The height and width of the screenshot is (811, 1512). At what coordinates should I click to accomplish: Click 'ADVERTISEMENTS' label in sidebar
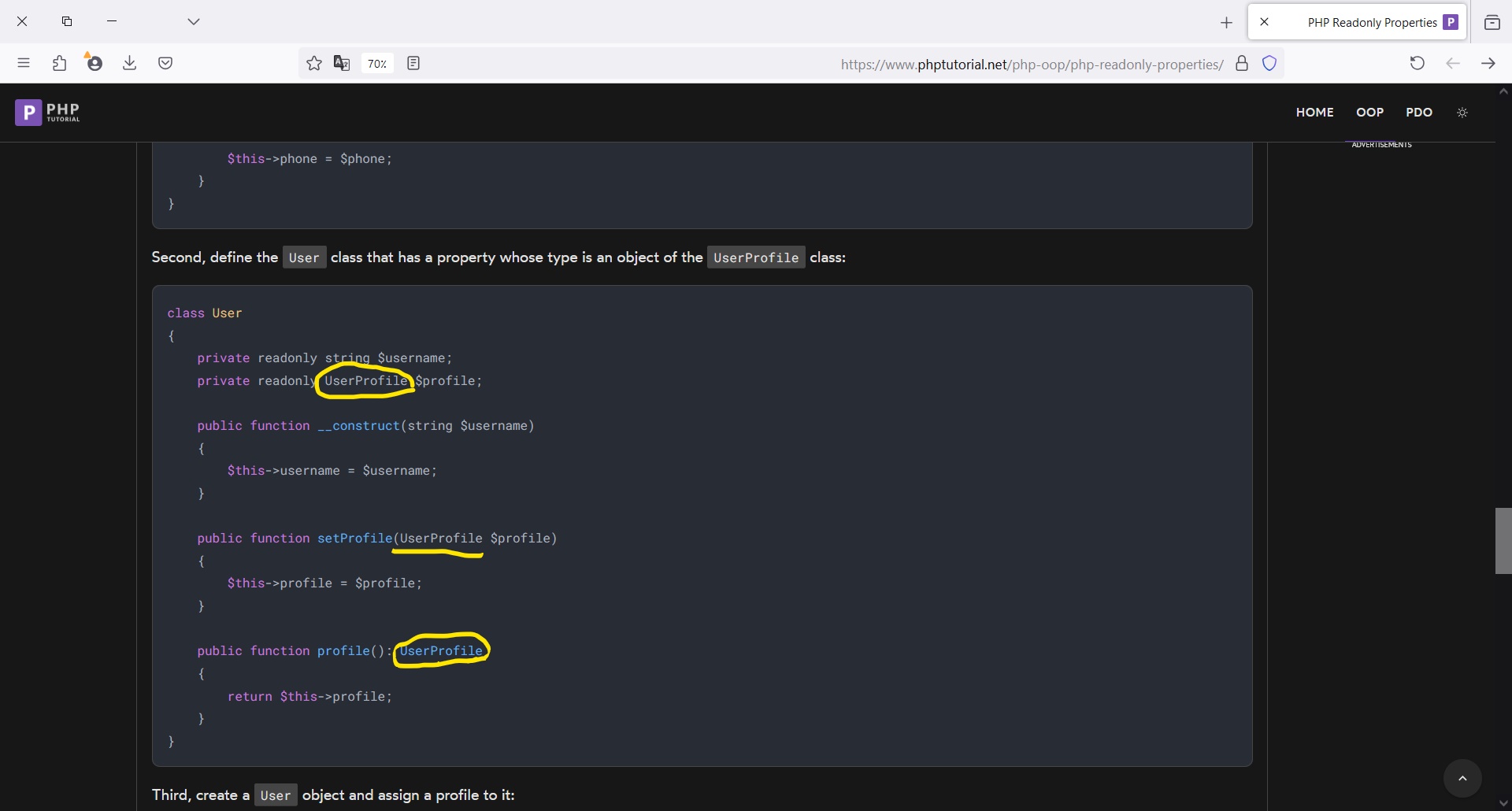(1381, 145)
